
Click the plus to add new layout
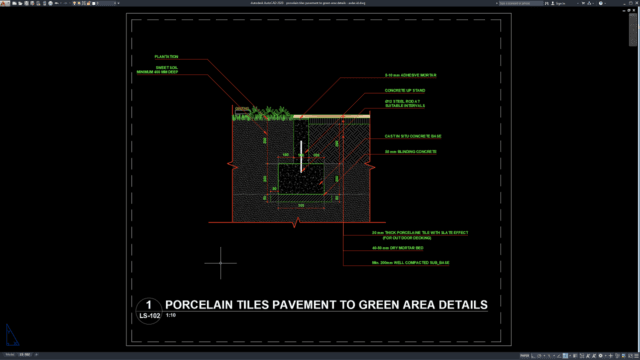36,355
